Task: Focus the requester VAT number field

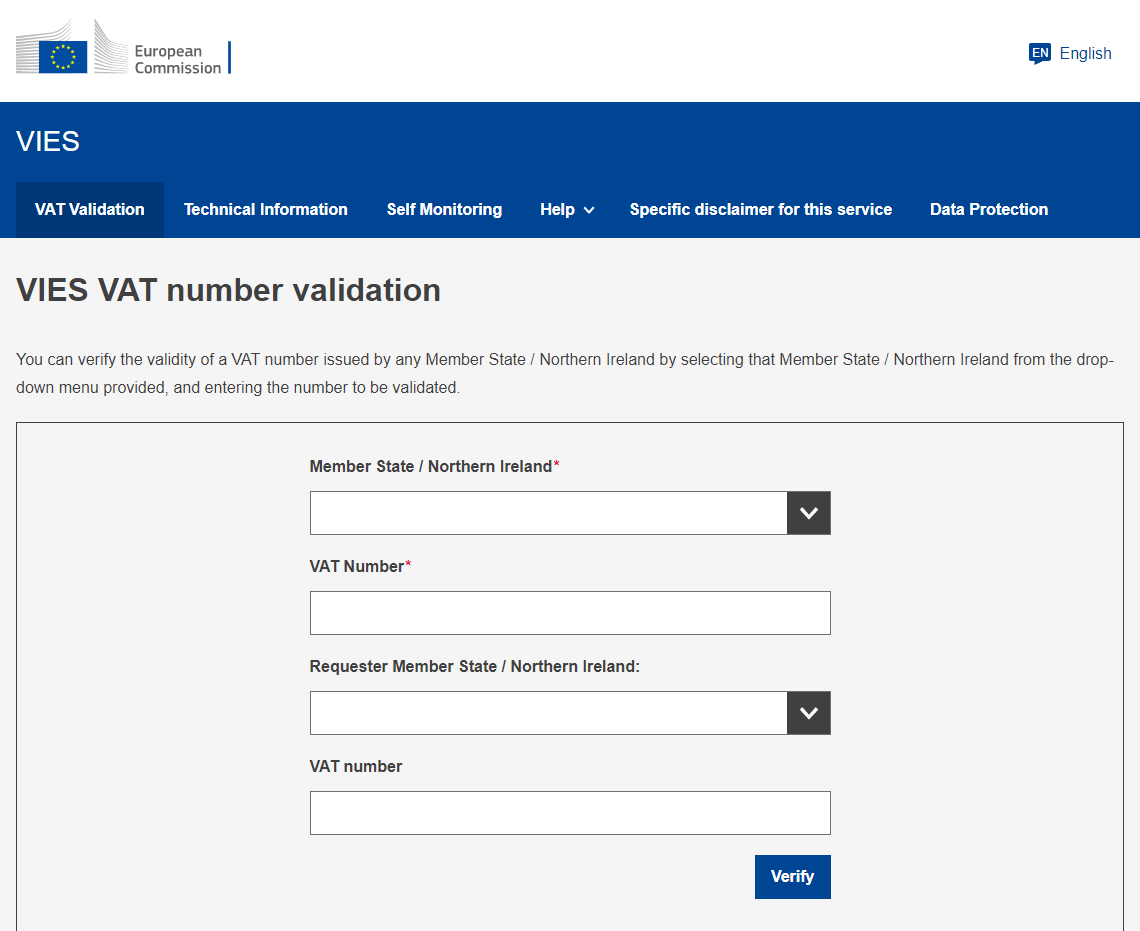Action: point(570,813)
